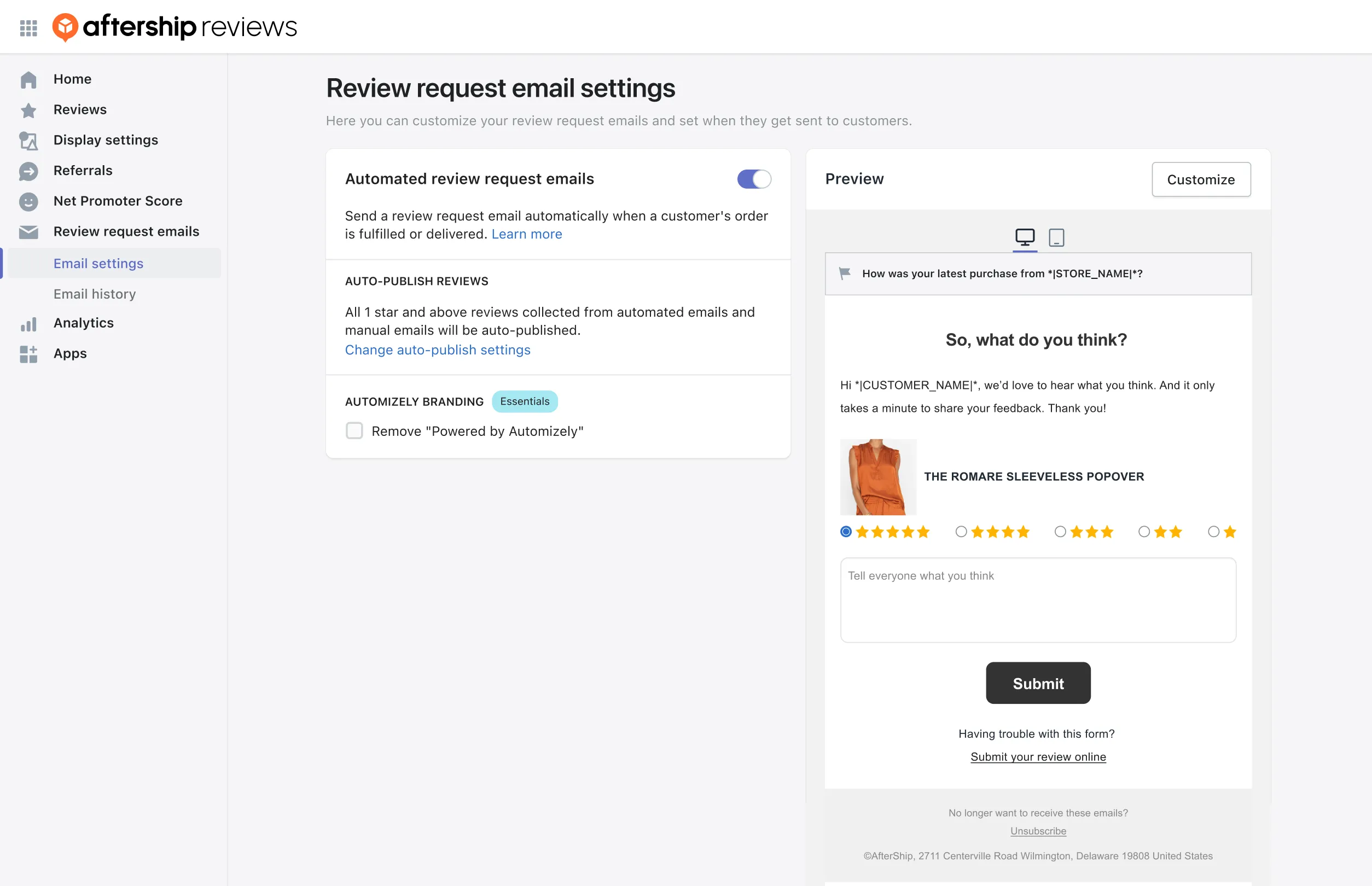The height and width of the screenshot is (886, 1372).
Task: Click the email subject line text
Action: click(x=1002, y=273)
